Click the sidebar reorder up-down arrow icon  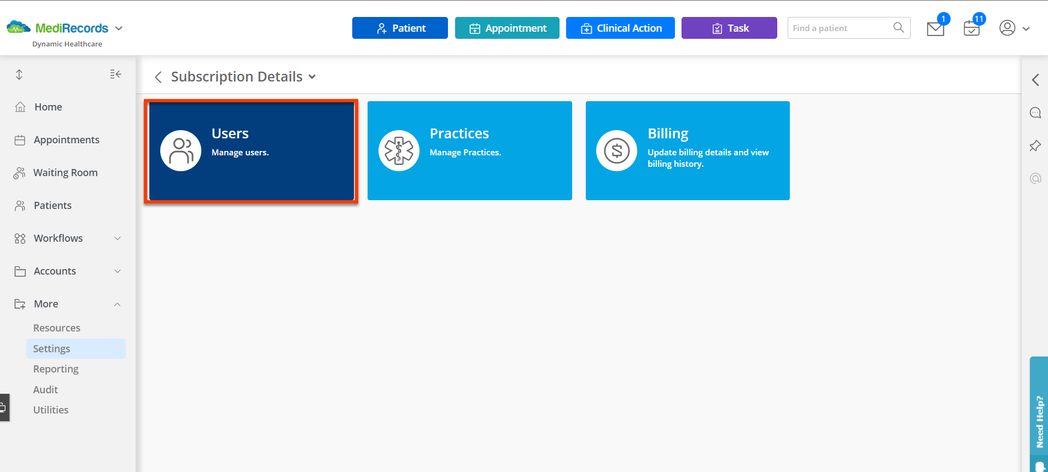pos(19,74)
